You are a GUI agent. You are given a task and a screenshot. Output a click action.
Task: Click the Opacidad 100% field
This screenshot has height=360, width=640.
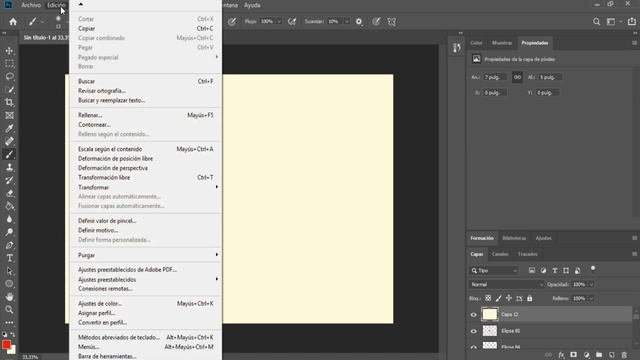click(x=579, y=284)
